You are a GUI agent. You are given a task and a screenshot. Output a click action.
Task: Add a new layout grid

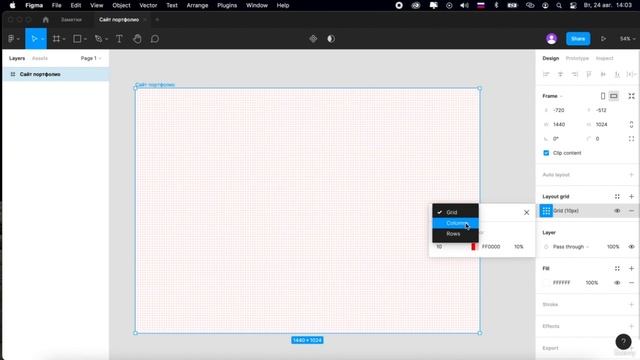pos(631,197)
